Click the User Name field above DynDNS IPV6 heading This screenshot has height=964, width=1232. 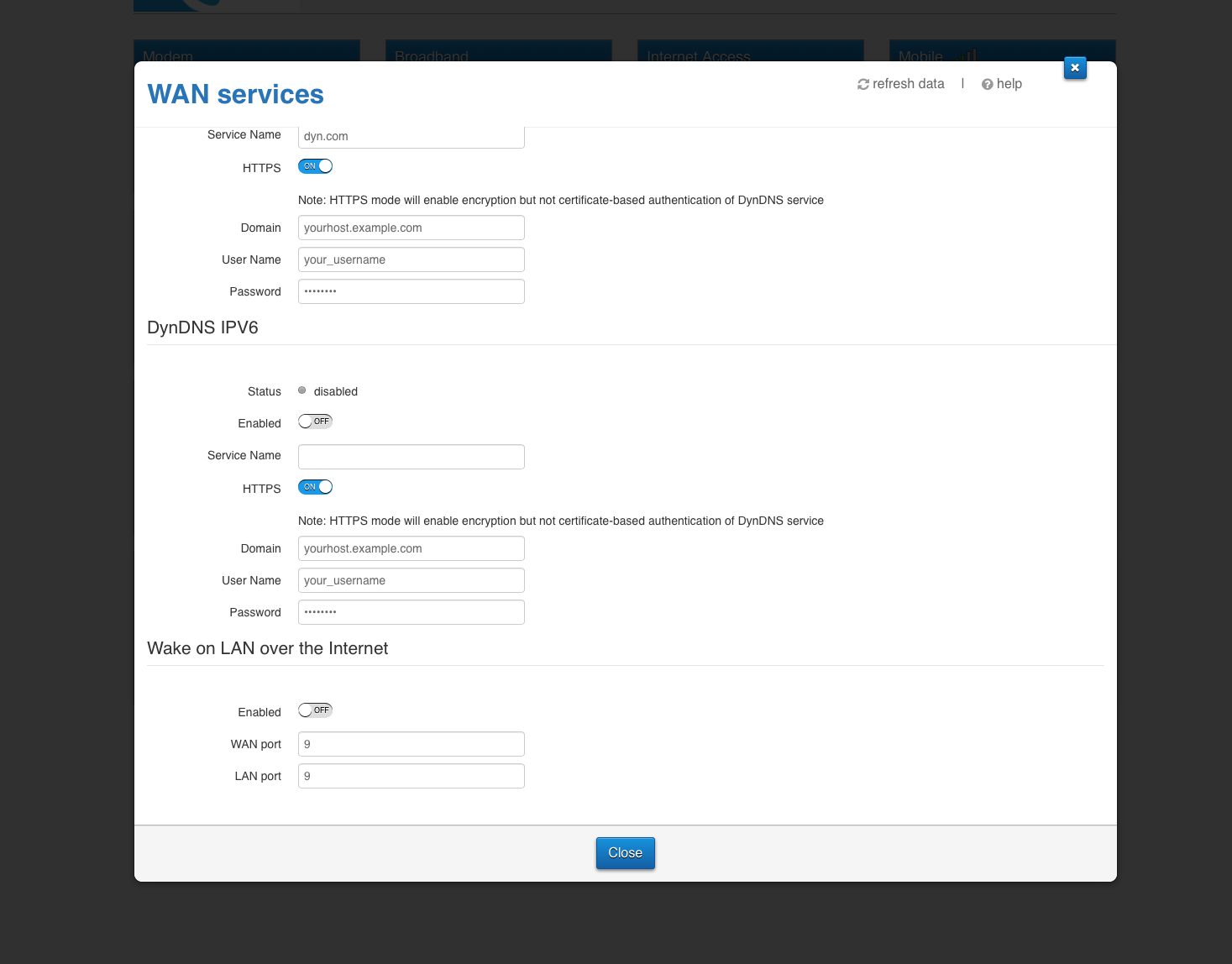[x=412, y=259]
